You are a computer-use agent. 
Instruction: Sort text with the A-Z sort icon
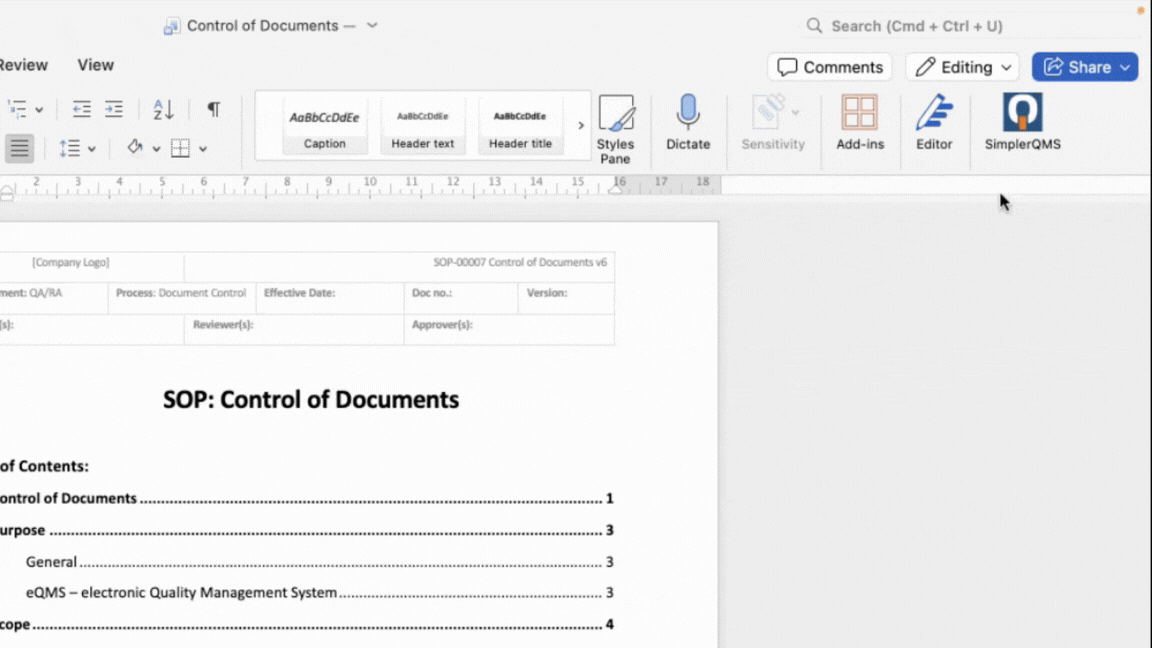(163, 109)
